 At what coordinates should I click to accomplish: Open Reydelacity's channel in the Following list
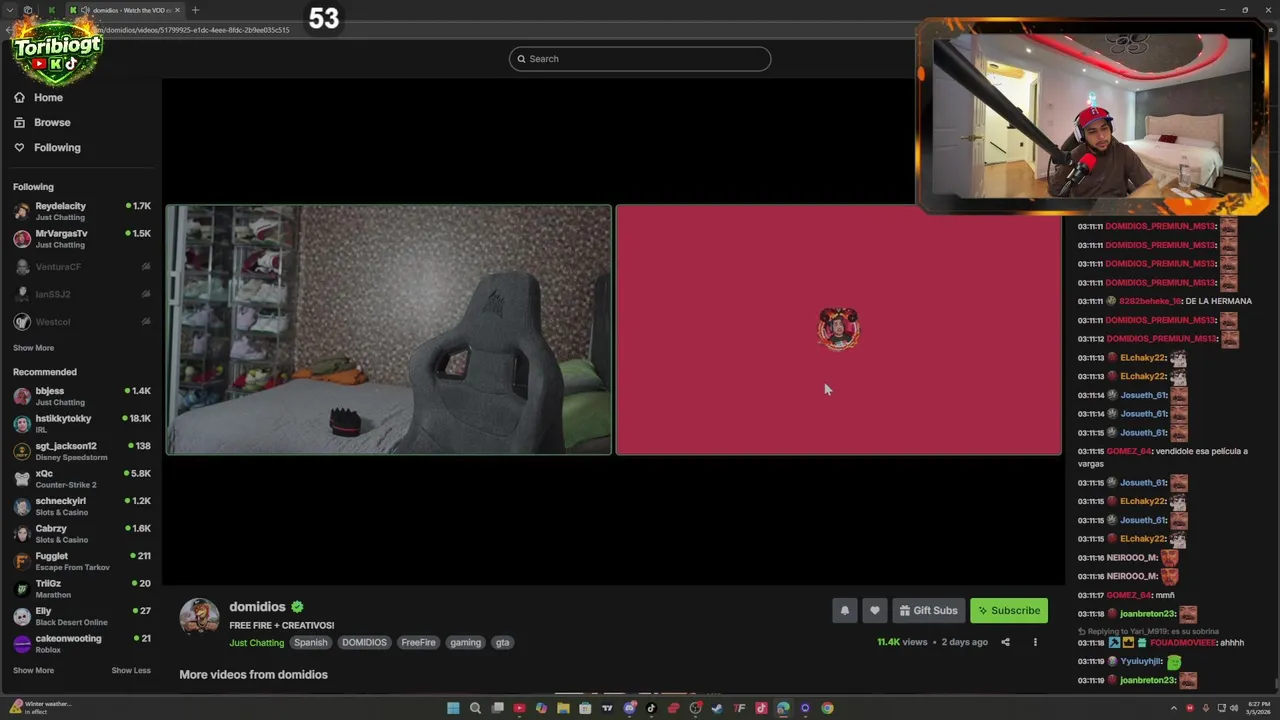81,211
